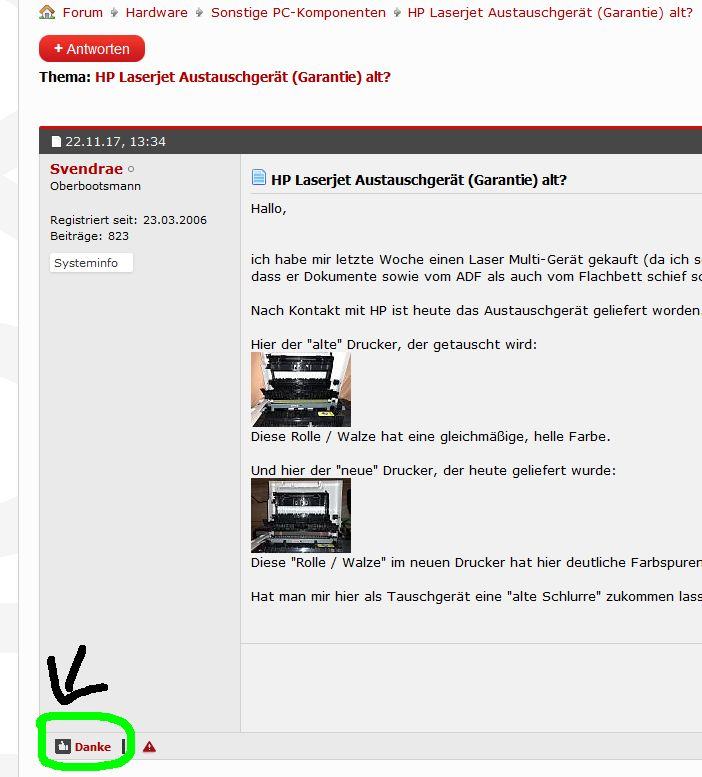Click the 'Beiträge: 823' text
Image resolution: width=702 pixels, height=777 pixels.
90,236
